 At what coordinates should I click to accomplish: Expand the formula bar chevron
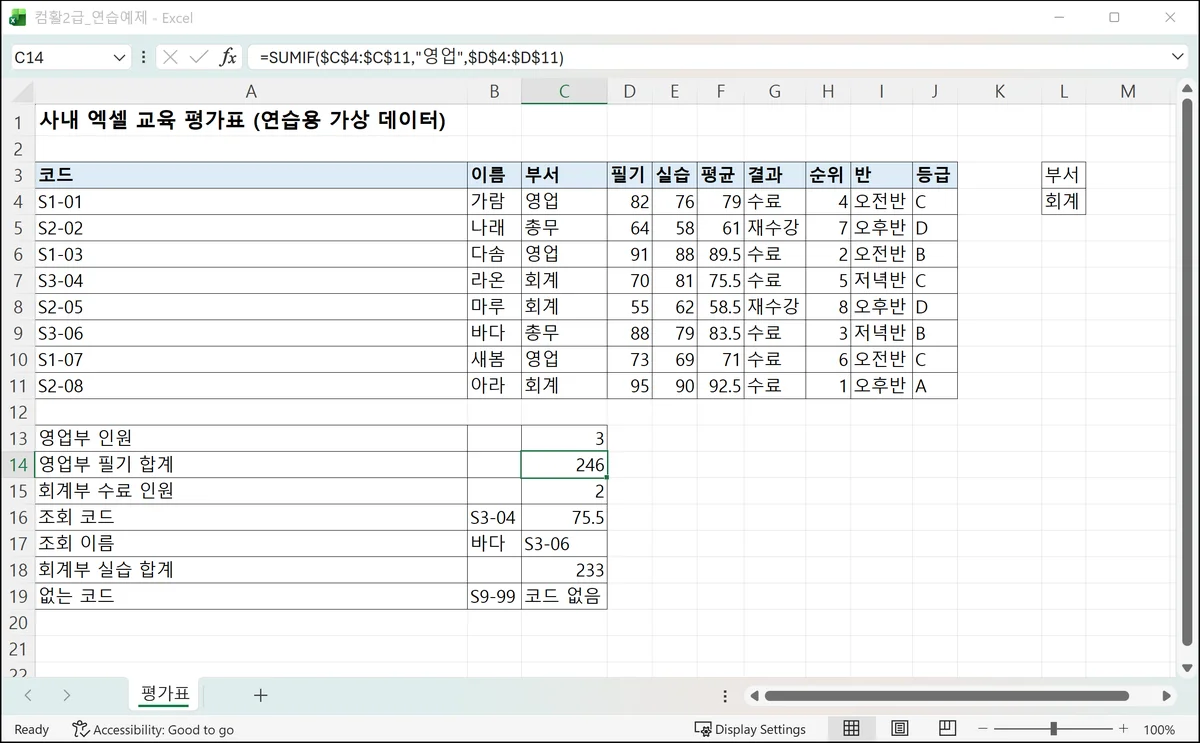1177,57
